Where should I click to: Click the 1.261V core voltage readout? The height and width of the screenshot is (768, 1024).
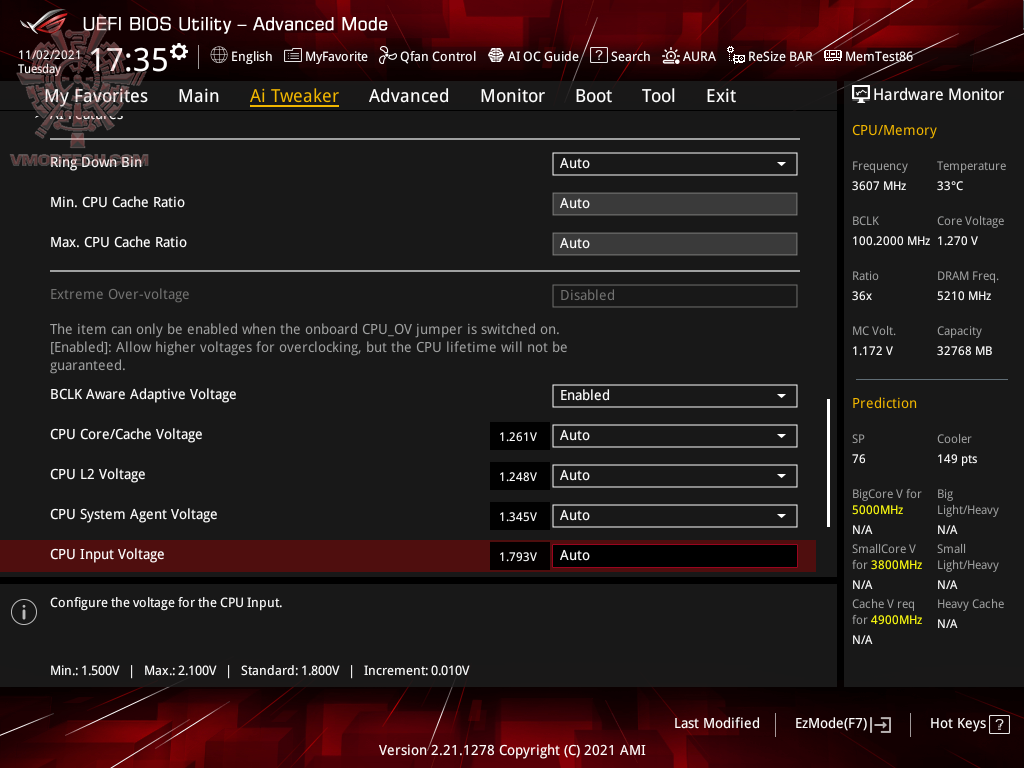pos(519,436)
